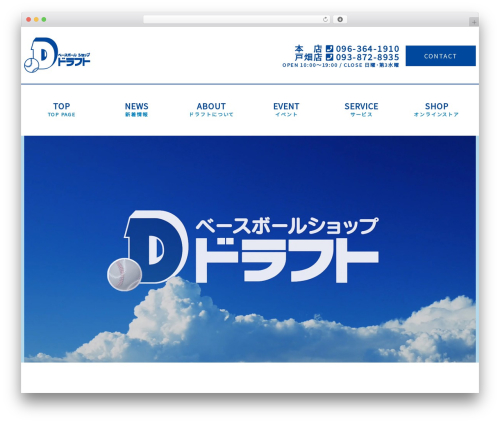Viewport: 500px width, 423px height.
Task: Click the yellow minimize window button
Action: tap(36, 20)
